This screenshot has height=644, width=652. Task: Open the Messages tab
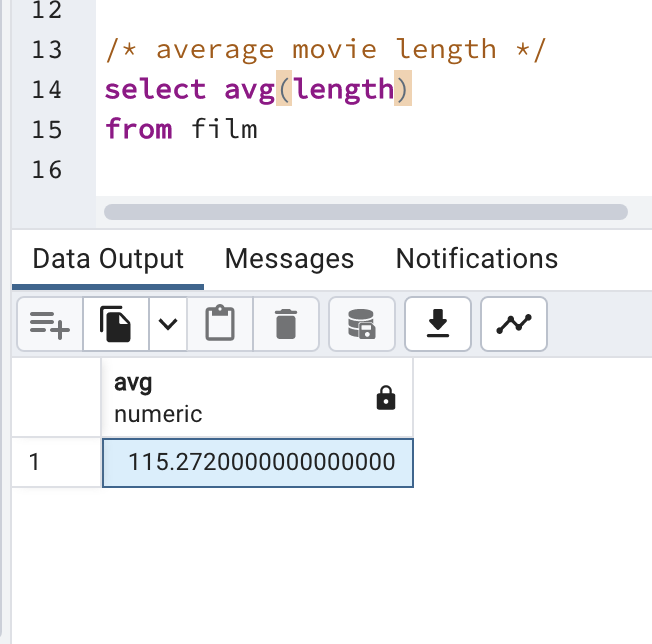pyautogui.click(x=289, y=259)
